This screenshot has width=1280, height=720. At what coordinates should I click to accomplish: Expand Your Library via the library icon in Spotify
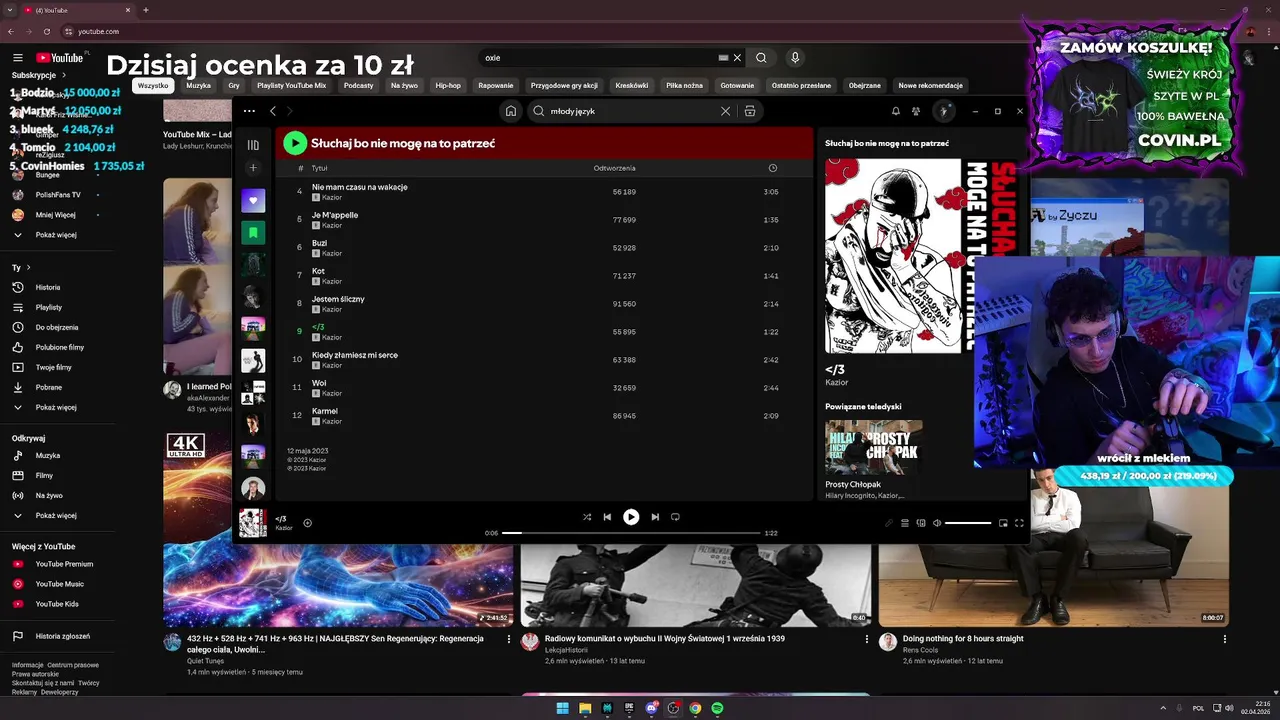[253, 145]
